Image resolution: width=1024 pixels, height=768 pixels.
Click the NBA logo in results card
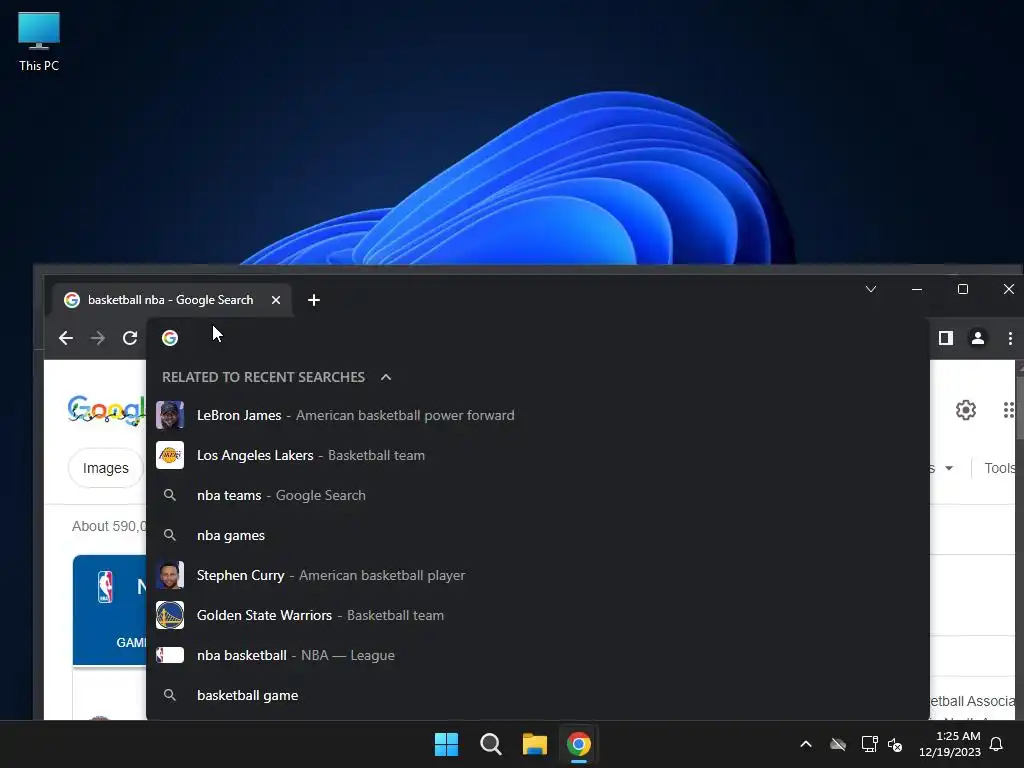tap(105, 586)
